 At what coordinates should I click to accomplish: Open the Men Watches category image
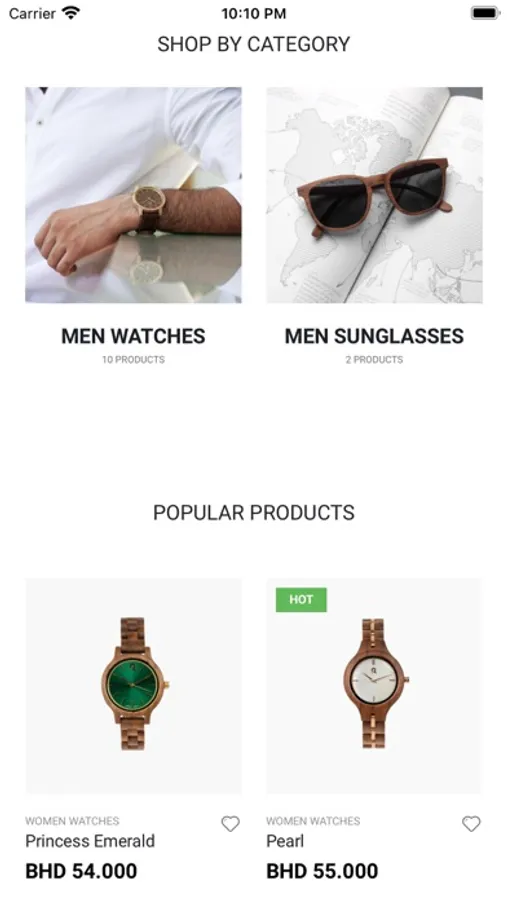133,195
